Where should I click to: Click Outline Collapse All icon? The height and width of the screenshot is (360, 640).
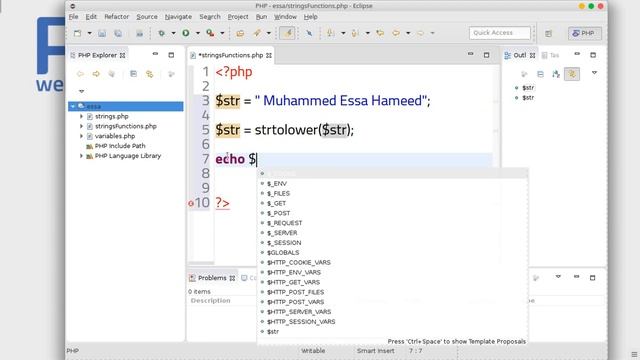click(x=540, y=74)
